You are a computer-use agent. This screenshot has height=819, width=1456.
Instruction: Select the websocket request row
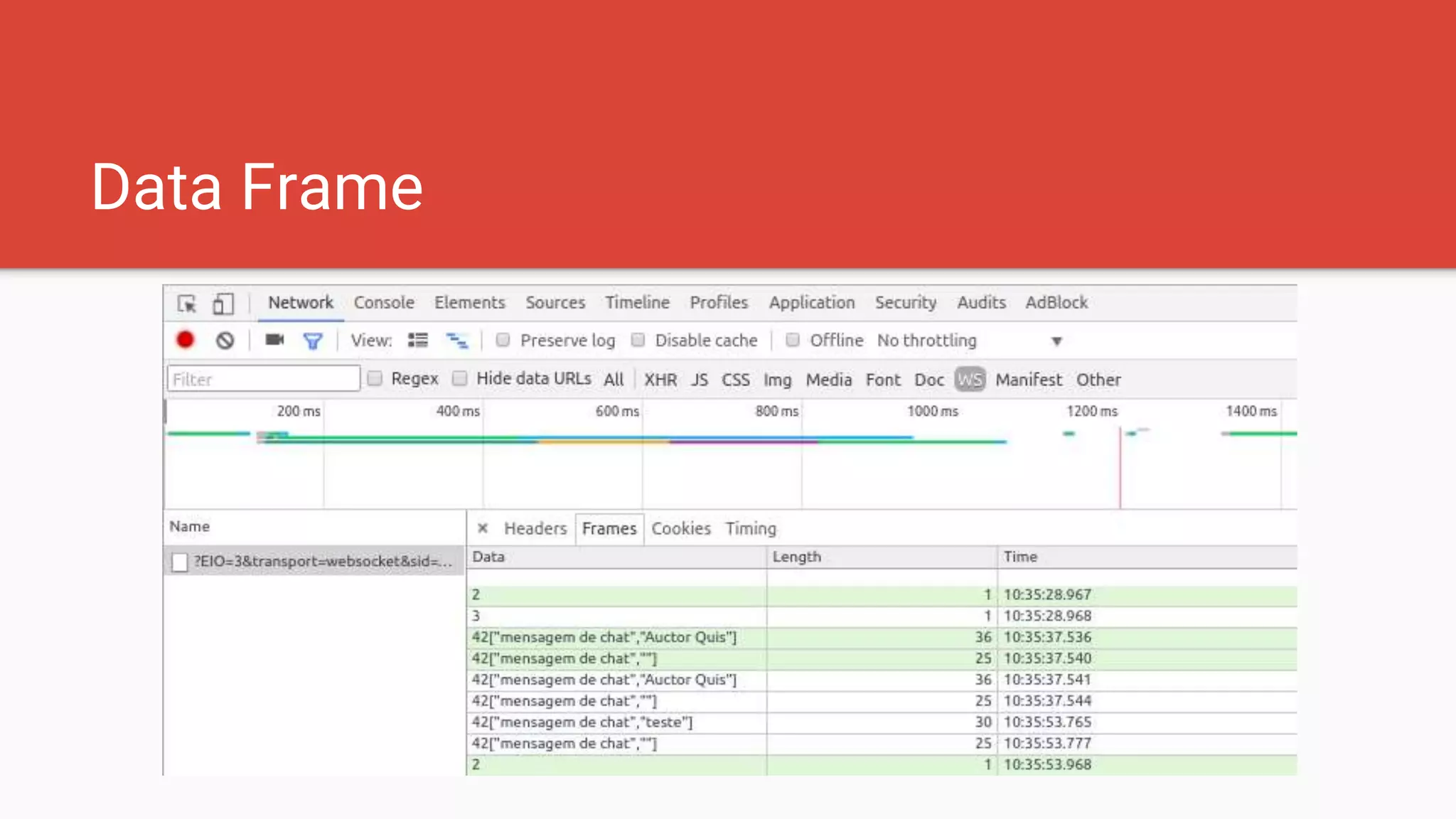pyautogui.click(x=322, y=562)
